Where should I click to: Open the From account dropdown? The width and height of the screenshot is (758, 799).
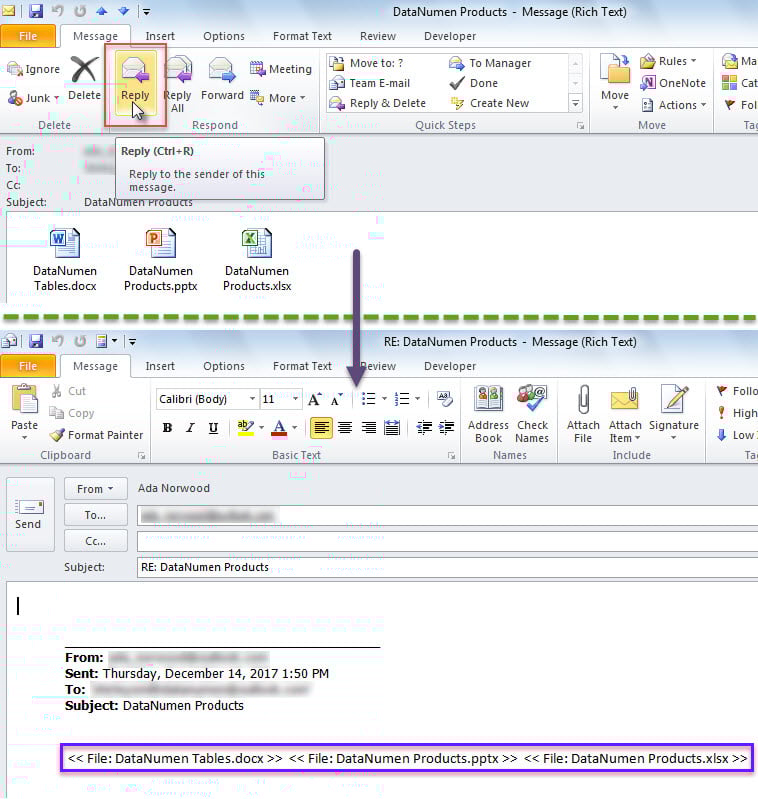click(95, 489)
